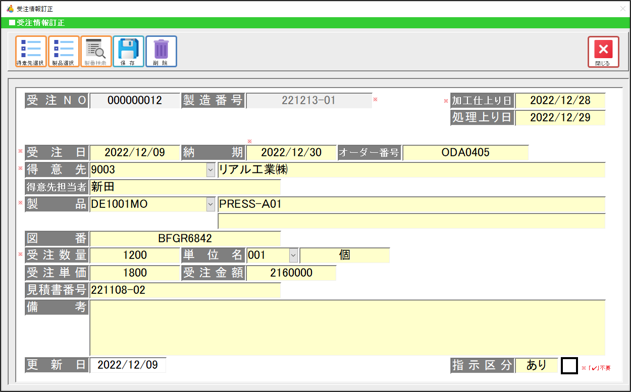
Task: Click the 受注日 field showing 2022/12/09
Action: tap(135, 153)
